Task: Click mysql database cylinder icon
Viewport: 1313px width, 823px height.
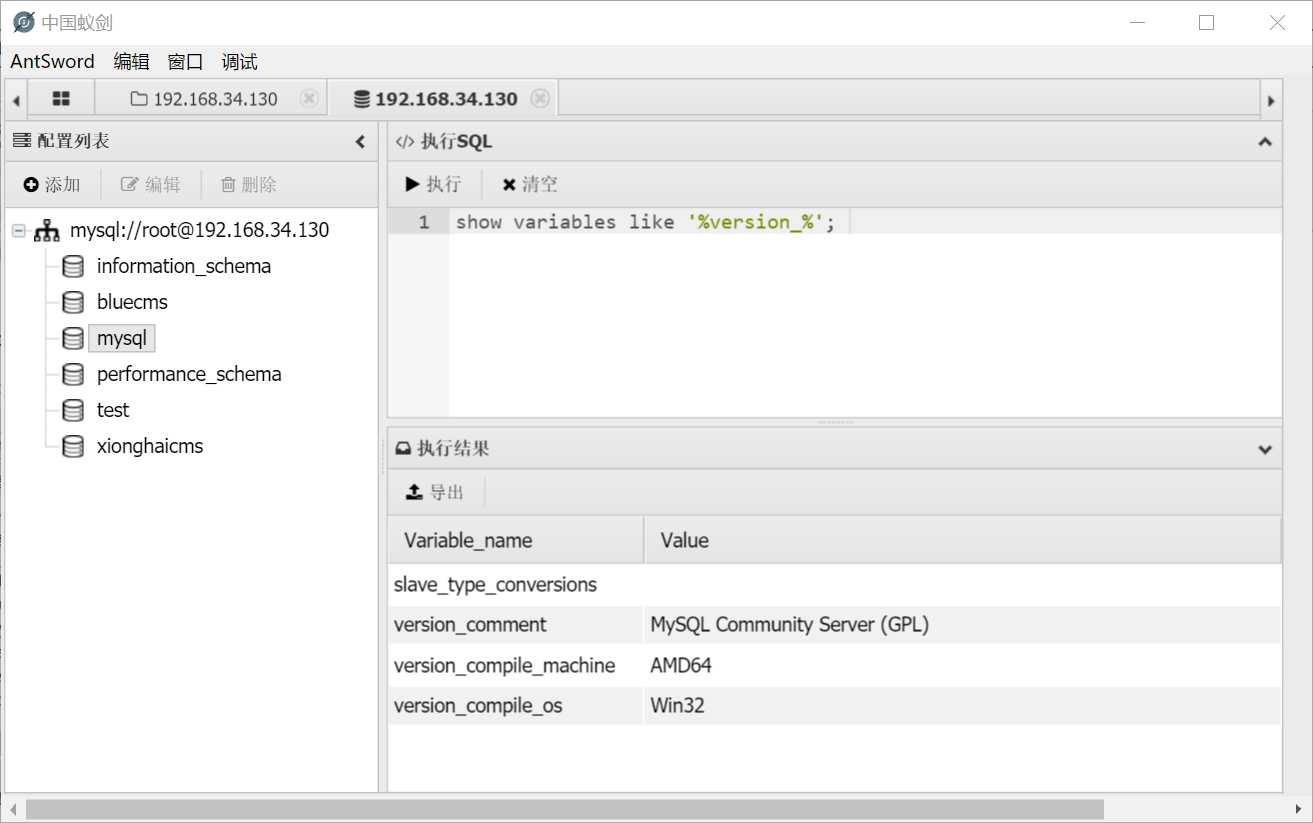Action: (73, 338)
